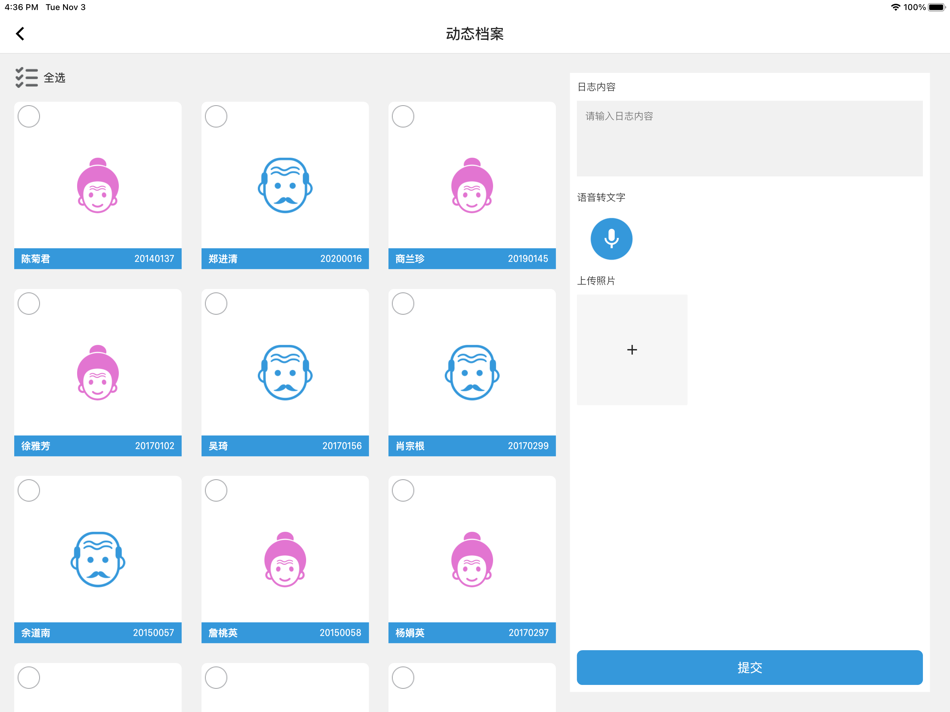Open 徐雅芳's pink avatar

tap(98, 373)
